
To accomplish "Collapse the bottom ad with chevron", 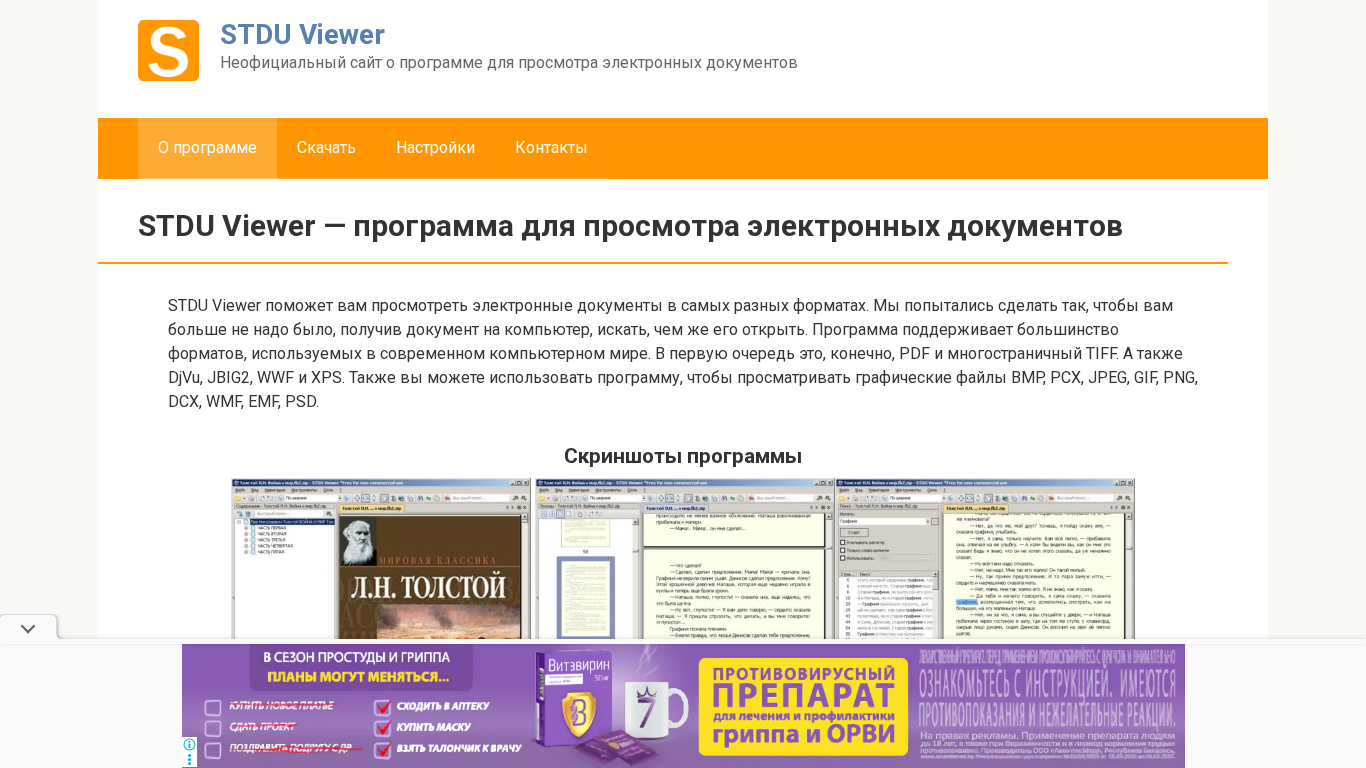I will [x=28, y=629].
